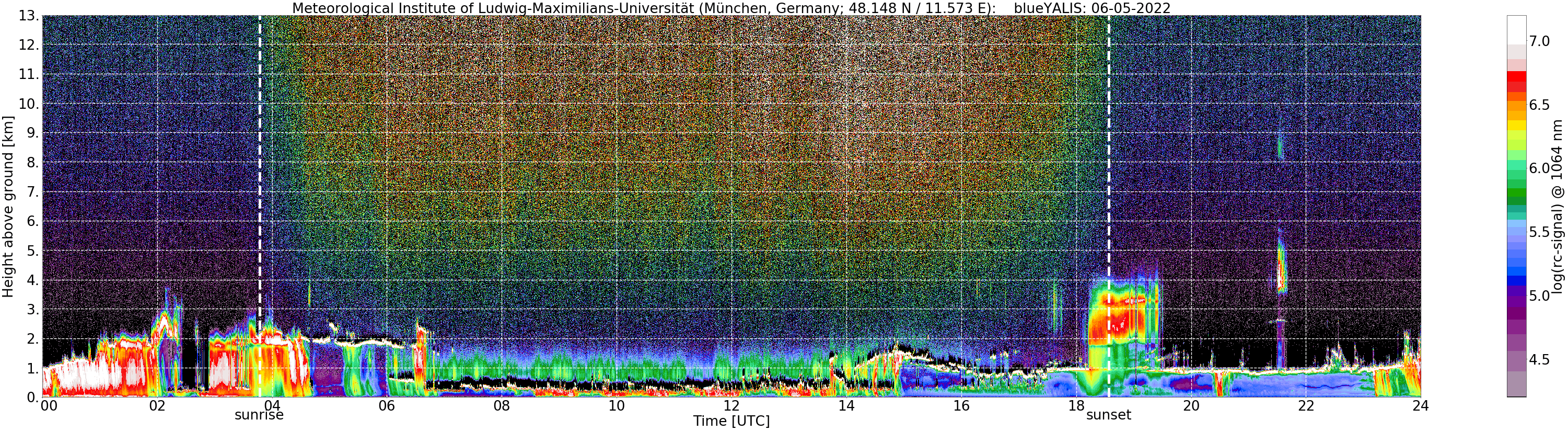
Task: Click the isolated cloud streak between 4 and 5 km
Action: (1281, 266)
